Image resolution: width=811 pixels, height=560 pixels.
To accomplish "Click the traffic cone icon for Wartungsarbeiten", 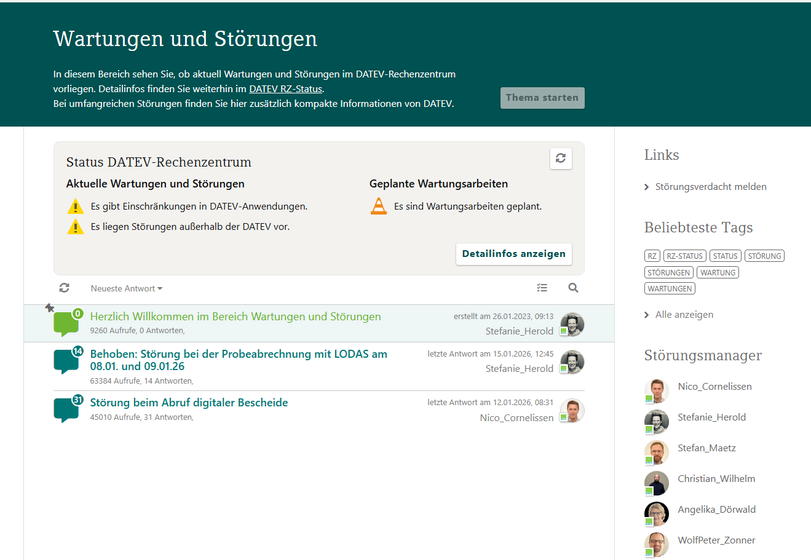I will click(379, 206).
